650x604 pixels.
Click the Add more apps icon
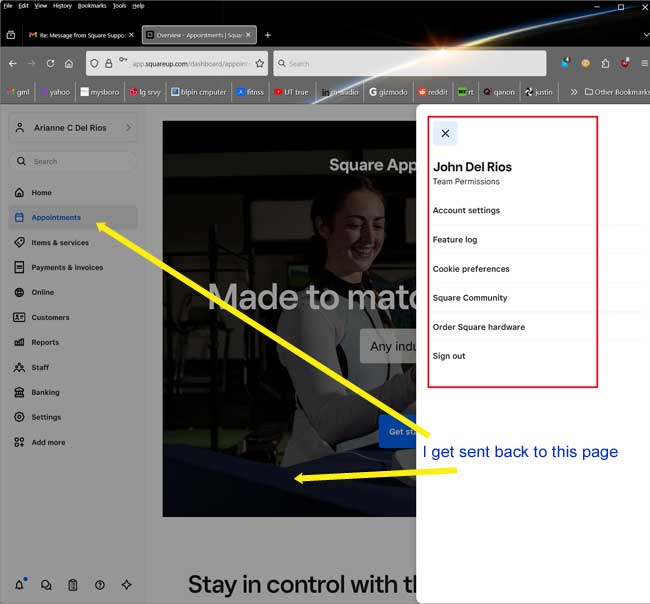[x=19, y=442]
